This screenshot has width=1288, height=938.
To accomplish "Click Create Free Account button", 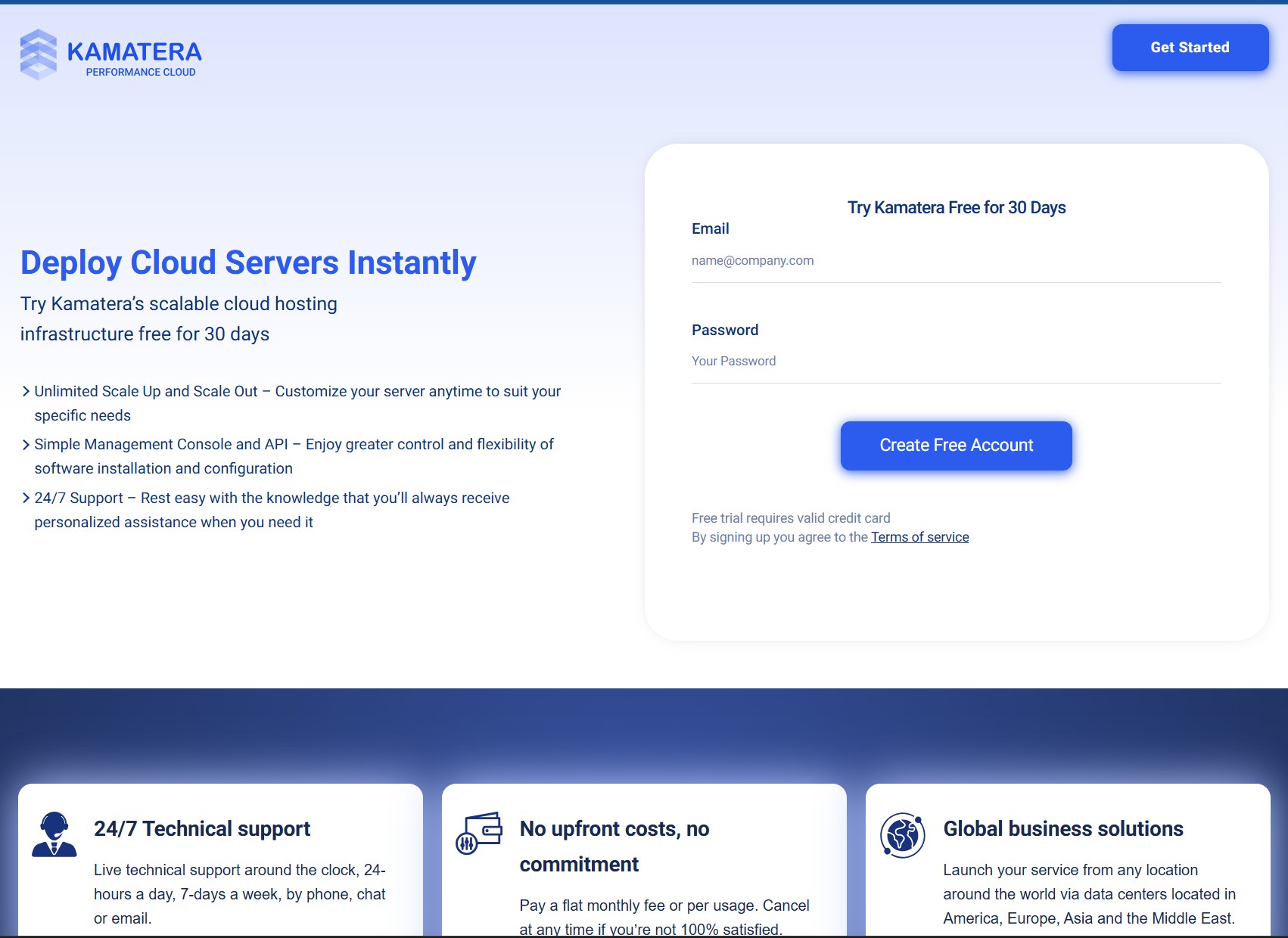I will (956, 446).
